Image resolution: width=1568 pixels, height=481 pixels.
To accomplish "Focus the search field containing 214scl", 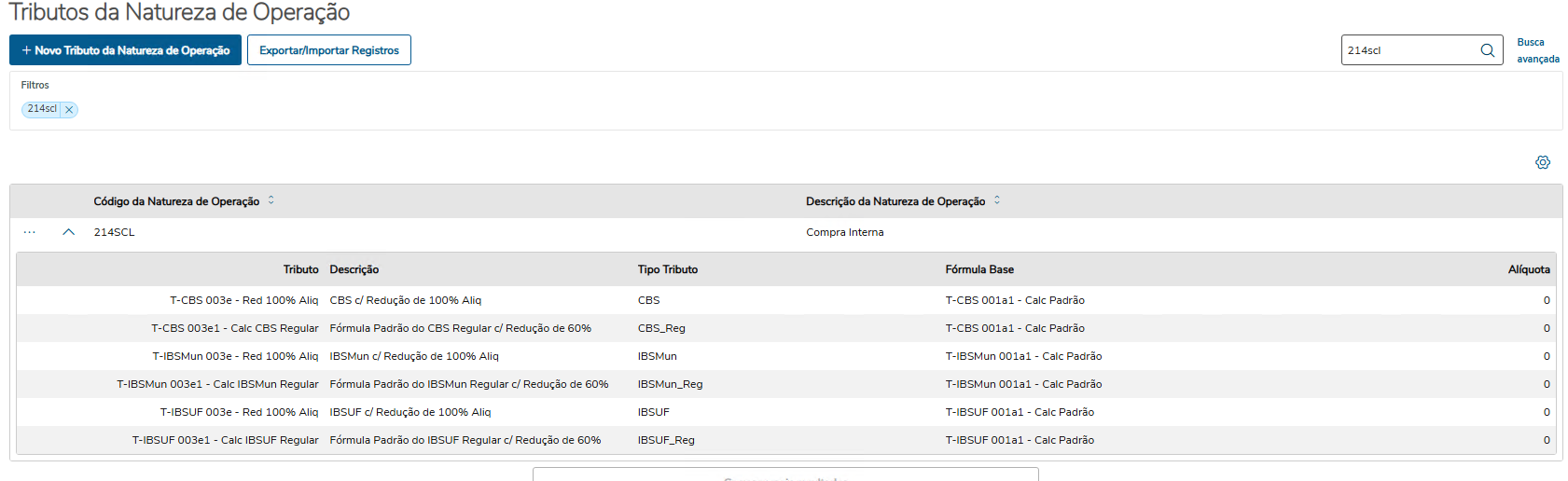I will (x=1408, y=50).
